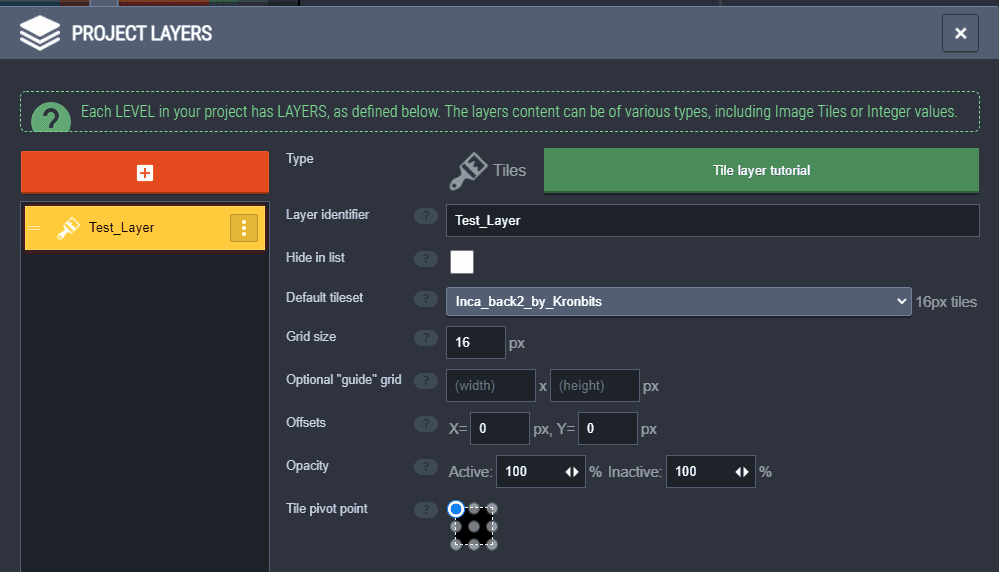Open help for Opacity setting
The image size is (999, 572).
coord(426,467)
